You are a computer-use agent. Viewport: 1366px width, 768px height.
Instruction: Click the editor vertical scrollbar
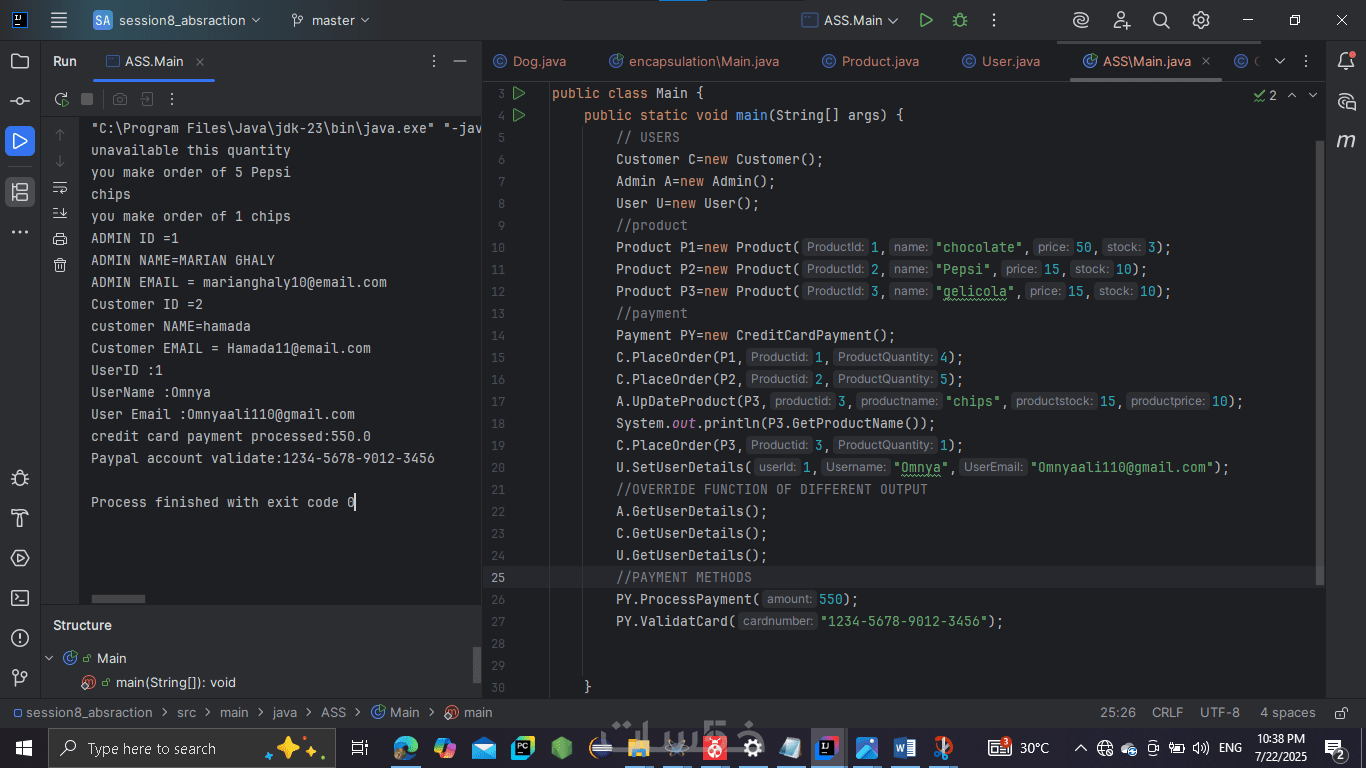tap(1320, 360)
